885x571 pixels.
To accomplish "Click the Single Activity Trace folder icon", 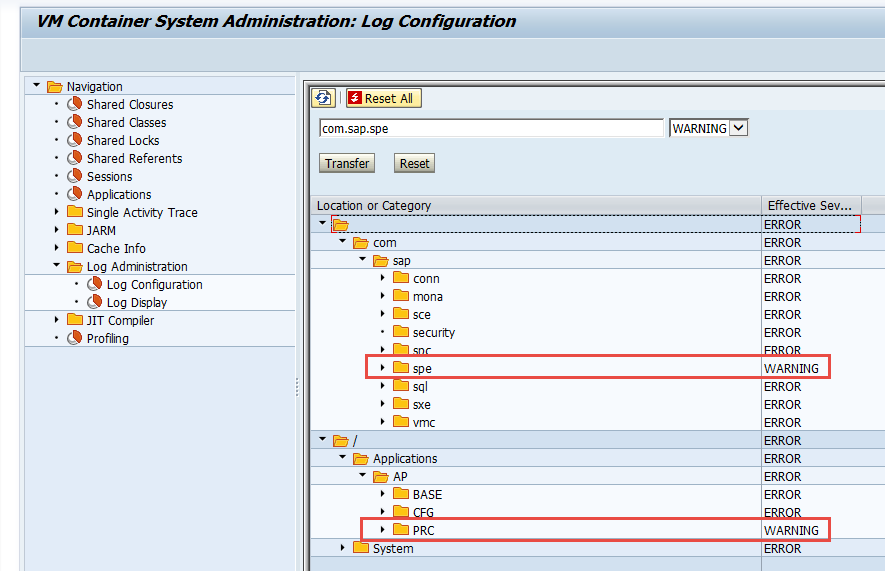I will pyautogui.click(x=75, y=211).
